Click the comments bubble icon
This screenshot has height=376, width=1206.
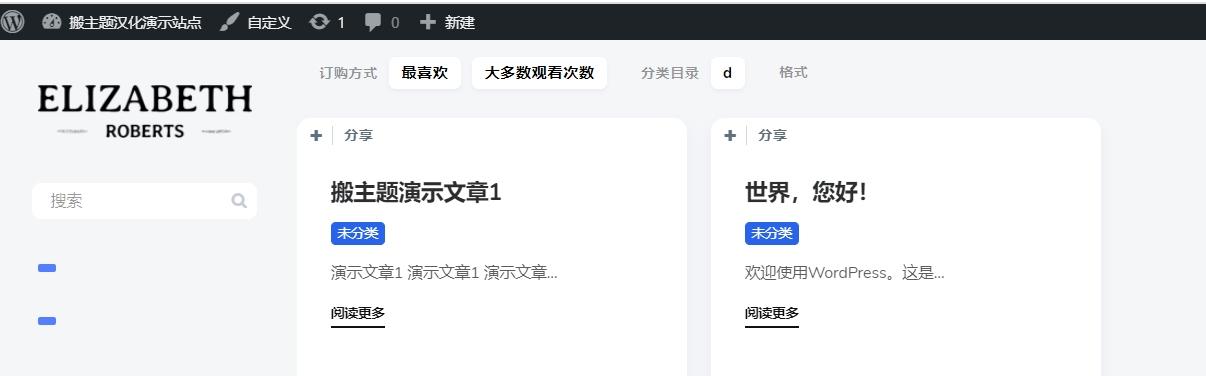click(x=373, y=22)
